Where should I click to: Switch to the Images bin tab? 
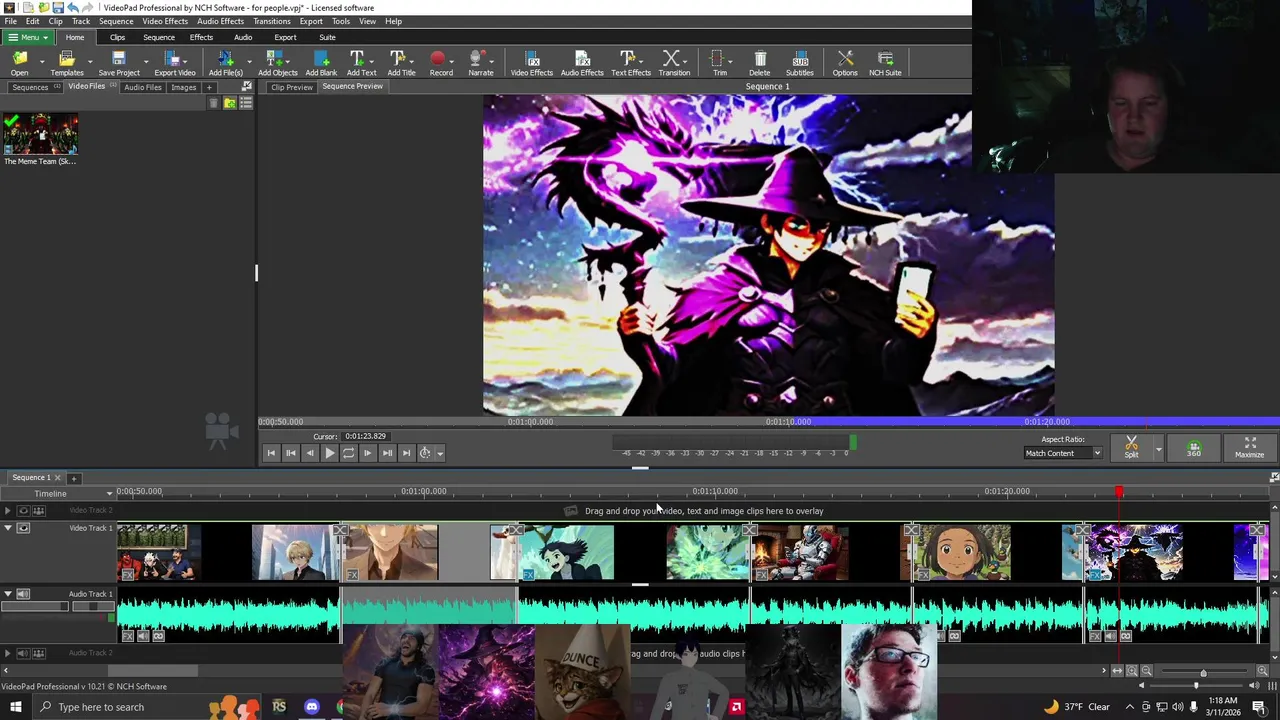pyautogui.click(x=184, y=87)
